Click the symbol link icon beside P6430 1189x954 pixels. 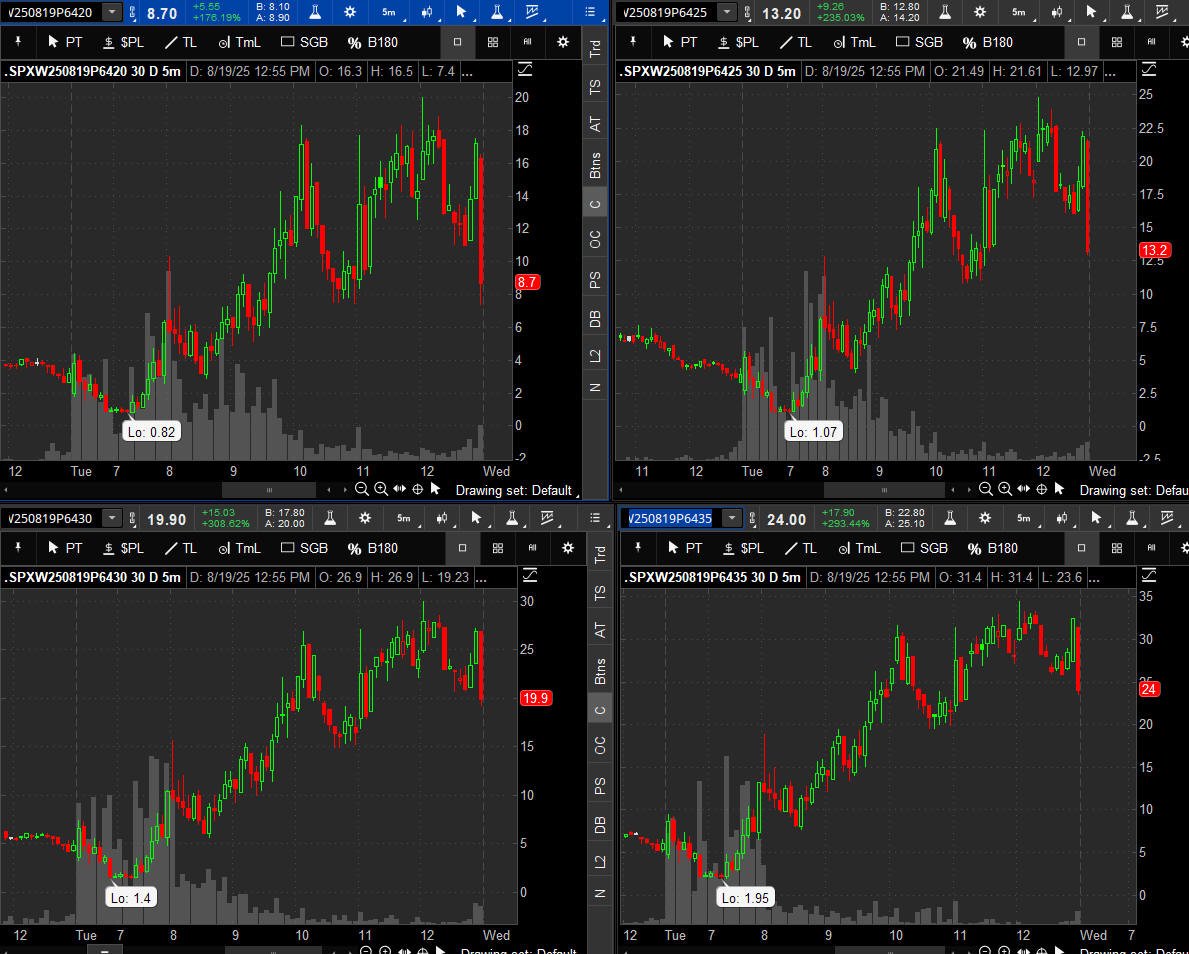point(133,519)
